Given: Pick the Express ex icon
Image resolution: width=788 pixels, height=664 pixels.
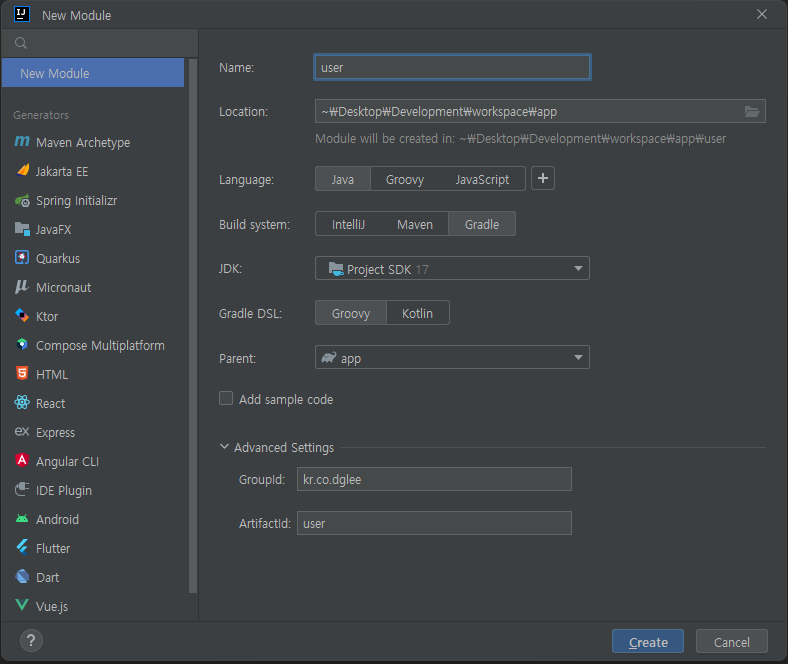Looking at the screenshot, I should point(22,431).
